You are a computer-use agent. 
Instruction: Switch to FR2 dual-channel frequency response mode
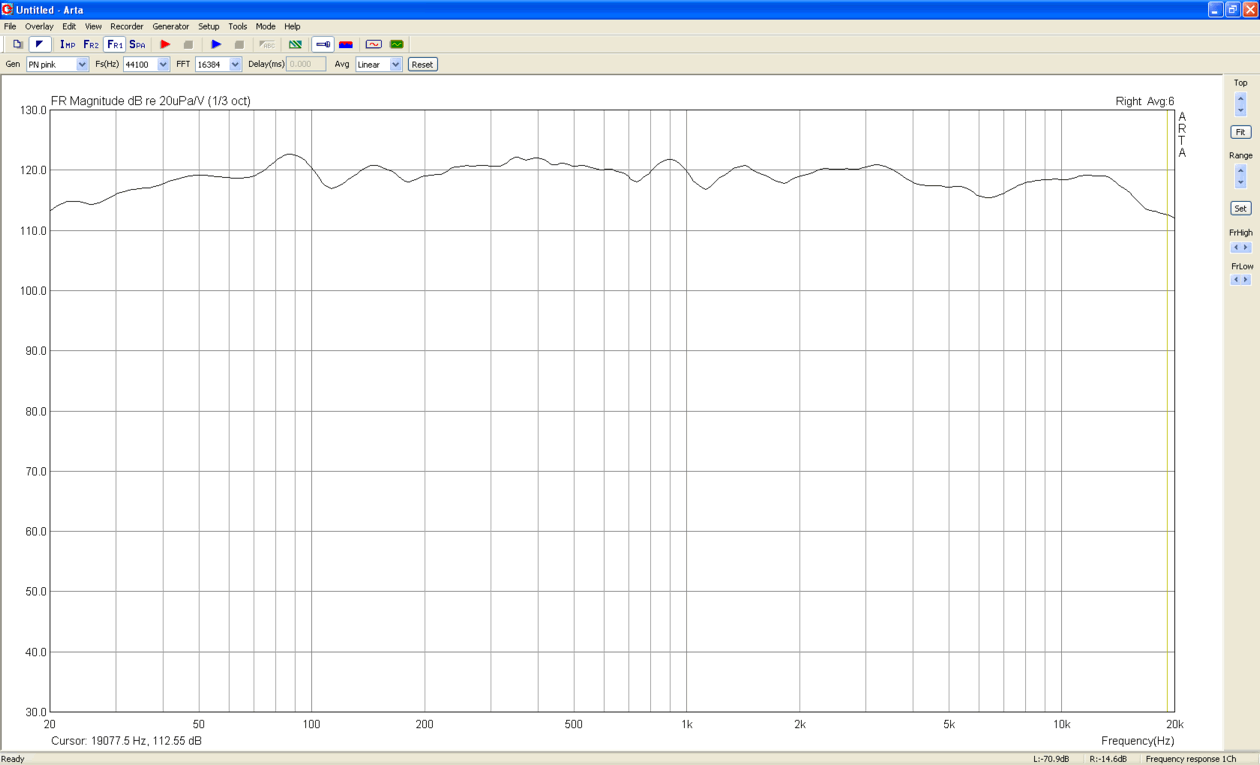[x=91, y=44]
